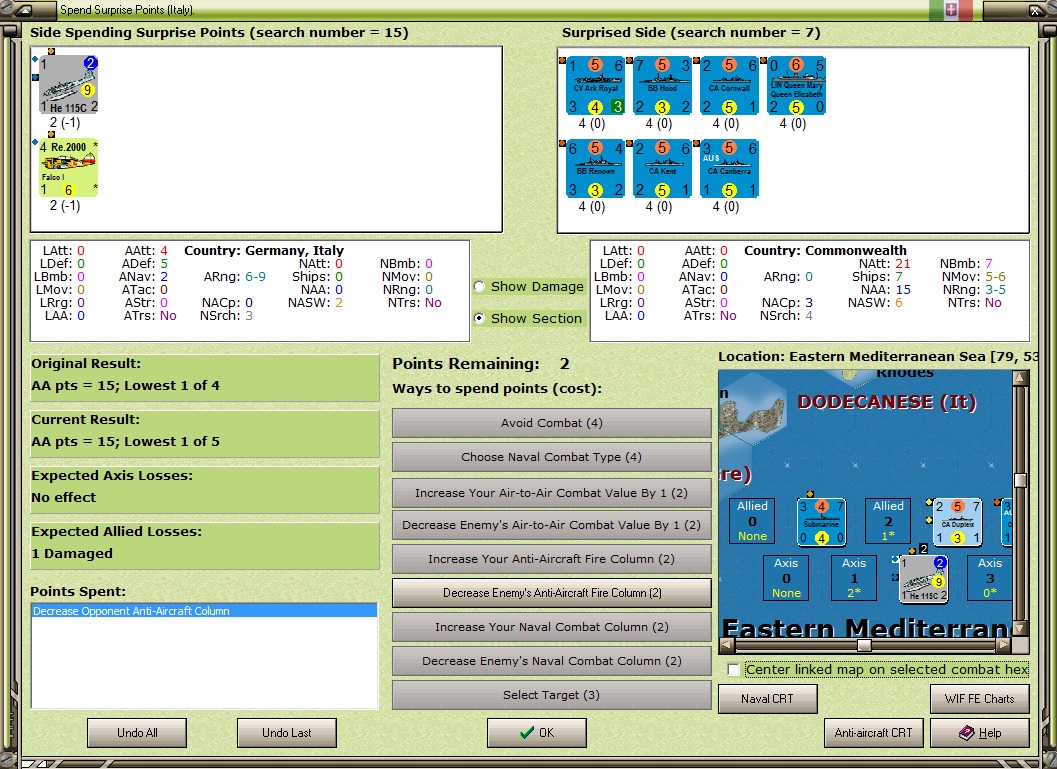Click map horizontal scrollbar right arrow

pos(1004,645)
